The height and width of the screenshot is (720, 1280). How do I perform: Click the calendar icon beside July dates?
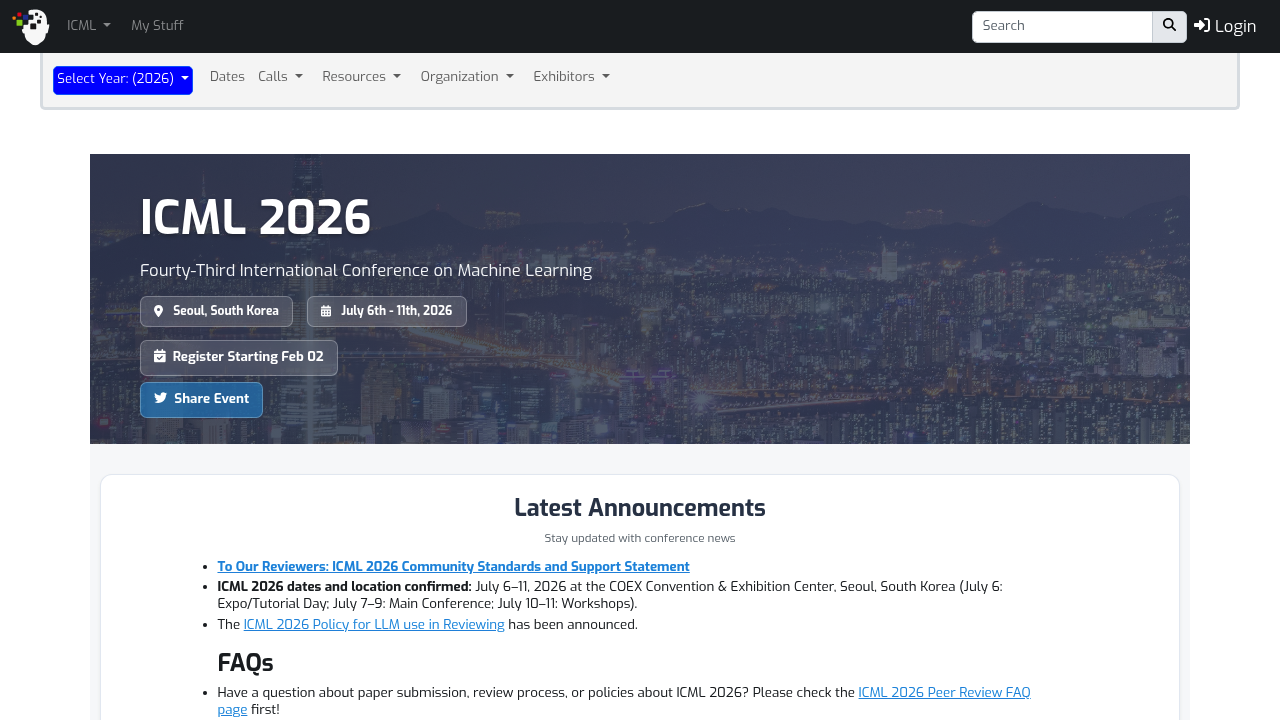coord(326,311)
